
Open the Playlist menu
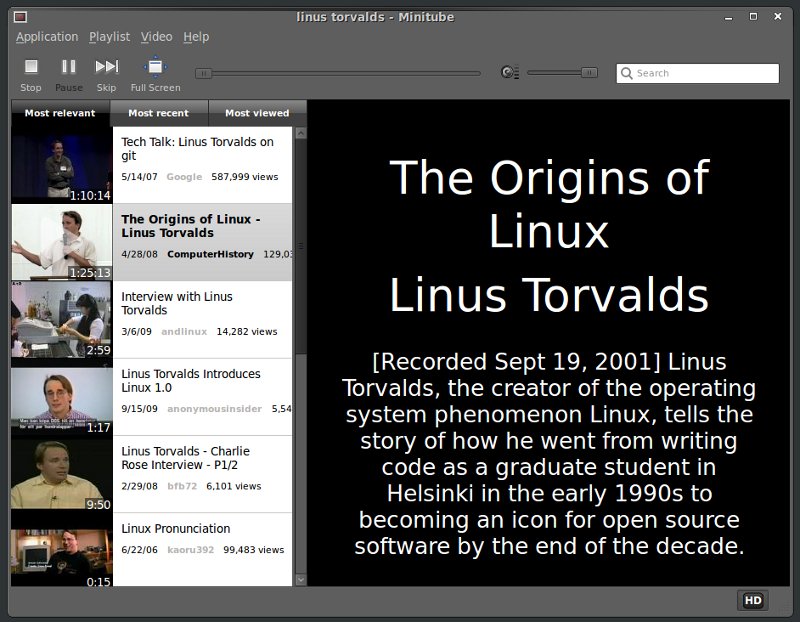pyautogui.click(x=109, y=37)
